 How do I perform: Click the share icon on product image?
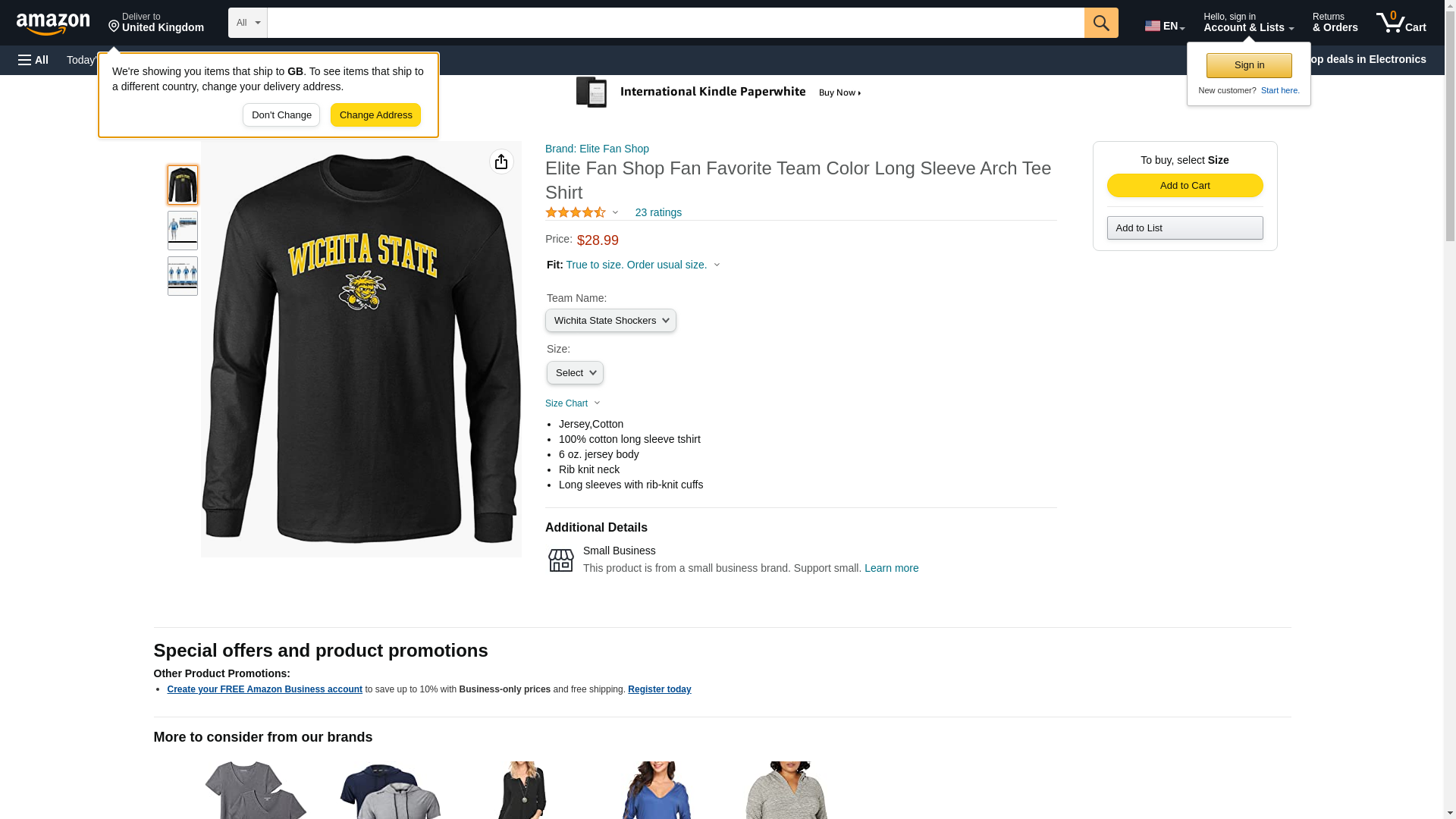501,162
